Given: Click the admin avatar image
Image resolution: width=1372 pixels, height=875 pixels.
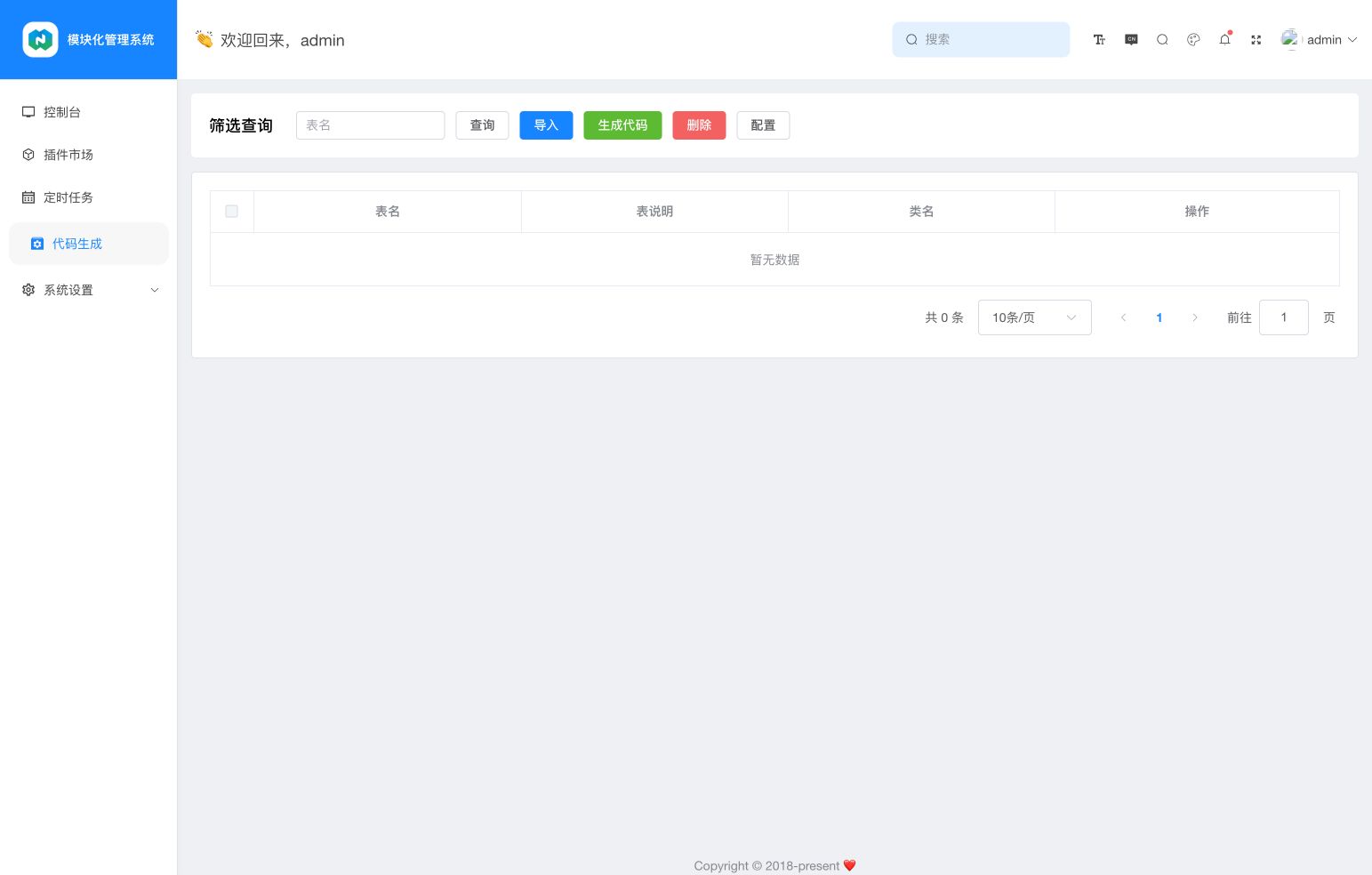Looking at the screenshot, I should (x=1291, y=39).
